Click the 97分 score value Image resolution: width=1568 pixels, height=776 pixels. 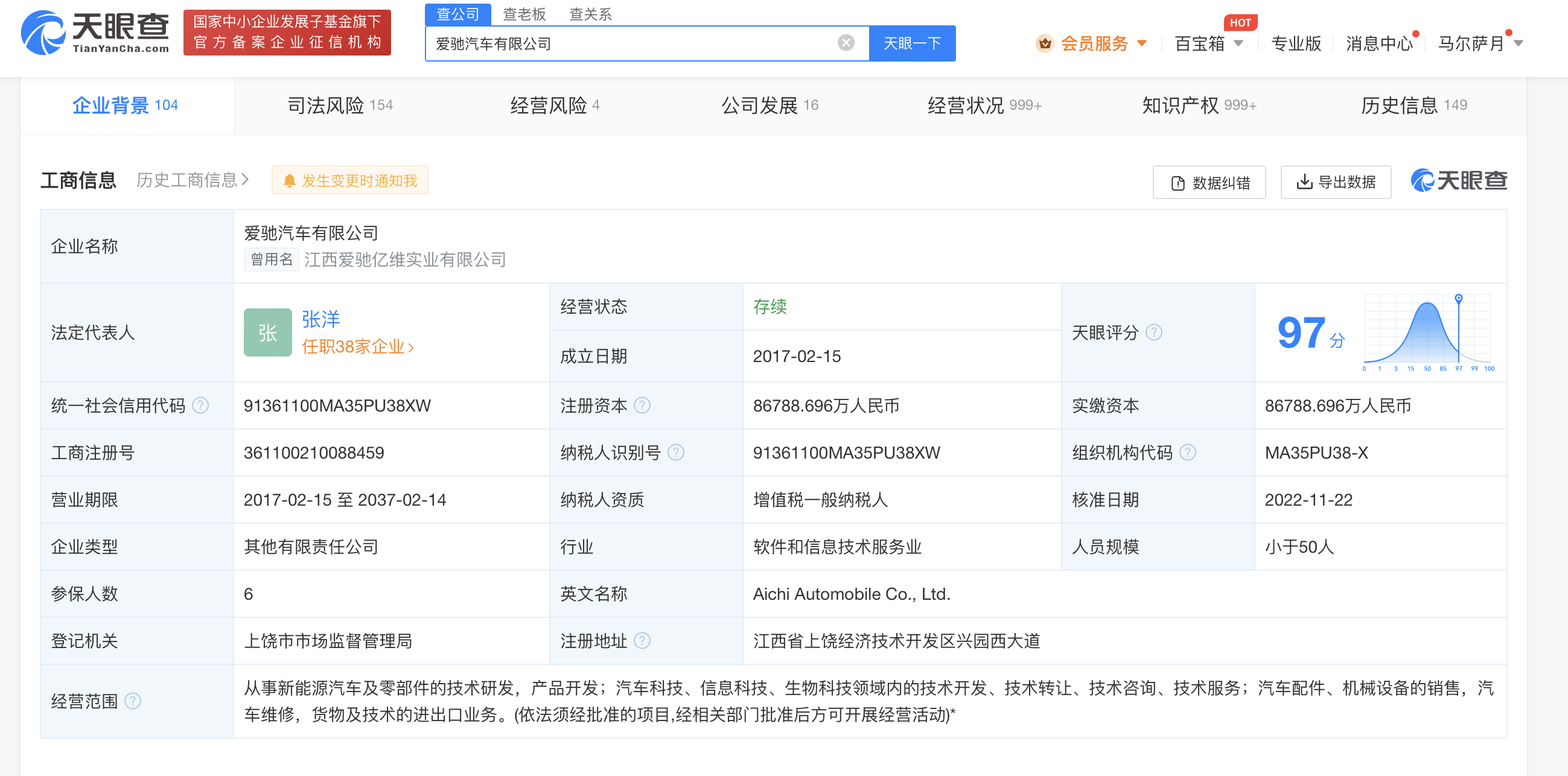tap(1310, 333)
